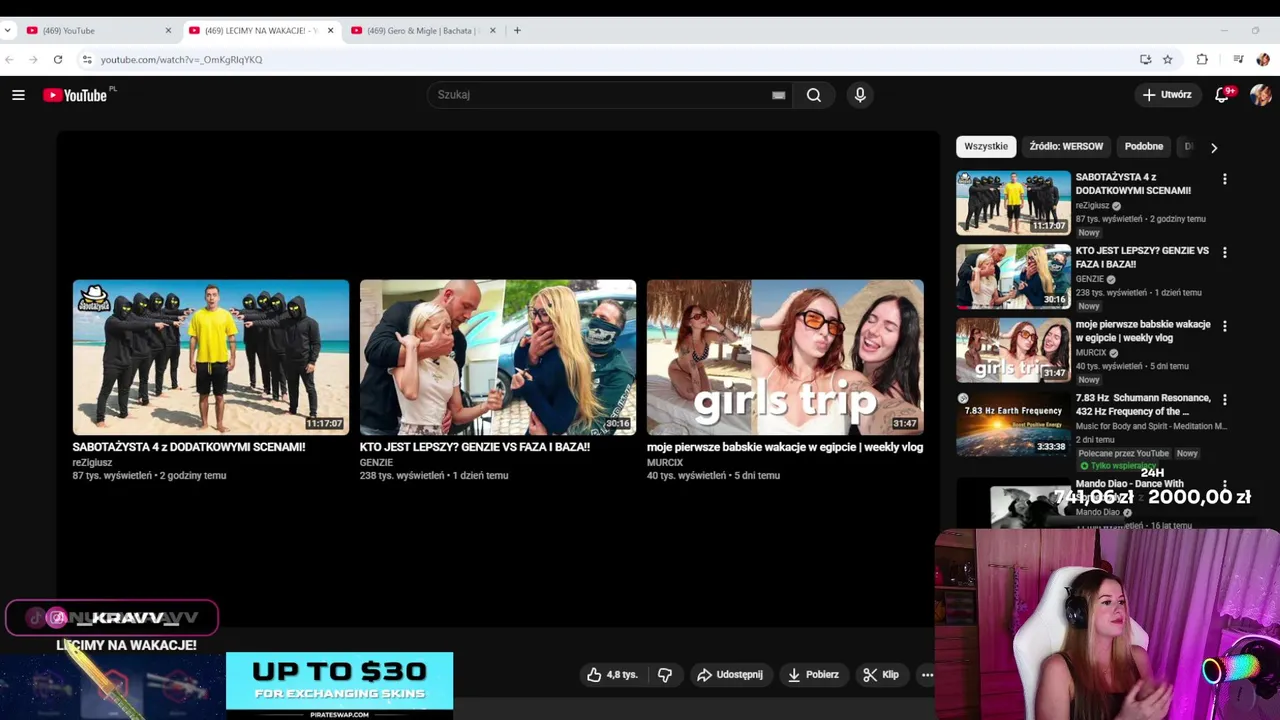Image resolution: width=1280 pixels, height=720 pixels.
Task: Open the YouTube hamburger guide menu
Action: 18,95
